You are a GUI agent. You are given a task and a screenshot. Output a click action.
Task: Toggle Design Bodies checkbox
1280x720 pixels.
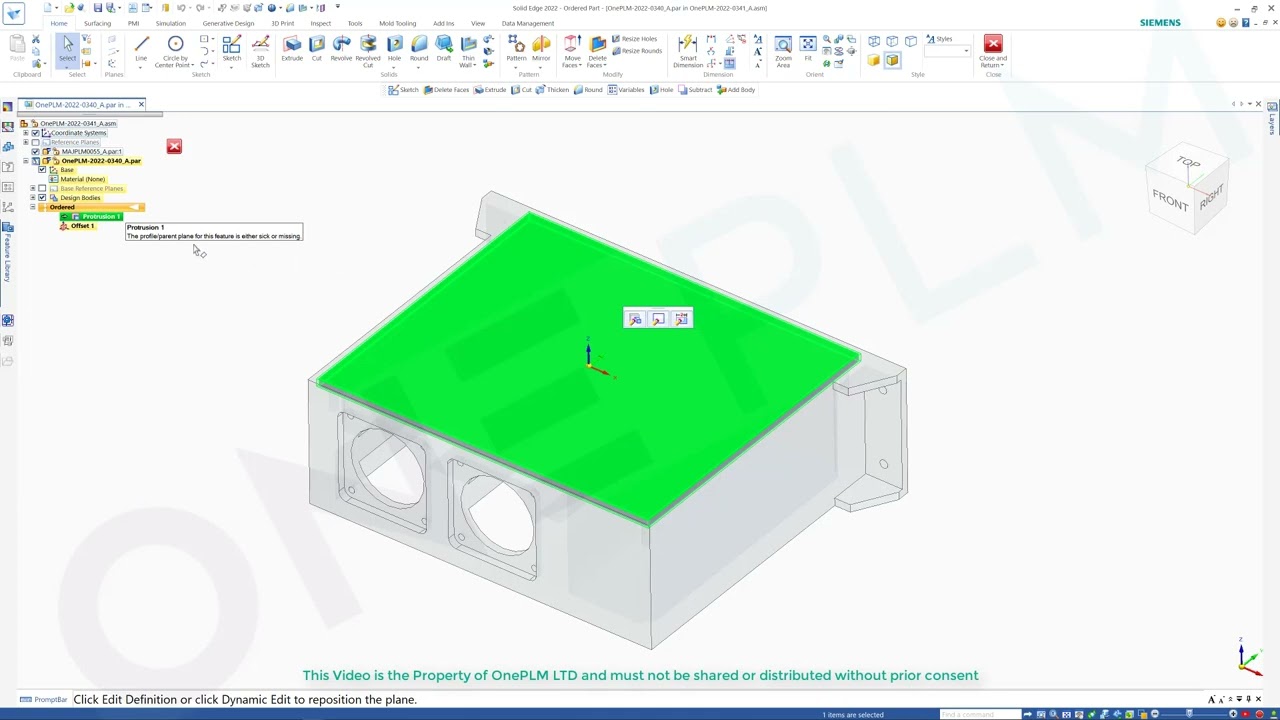(x=42, y=197)
